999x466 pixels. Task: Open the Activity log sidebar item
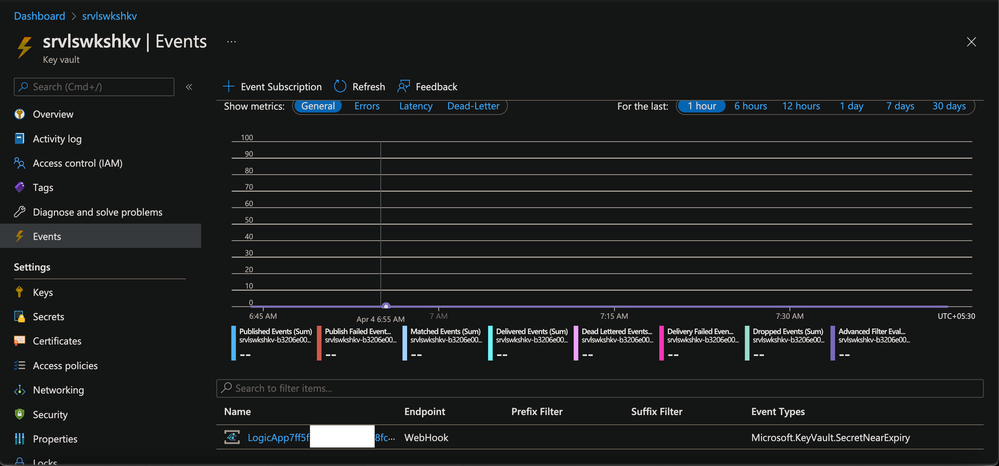coord(101,139)
